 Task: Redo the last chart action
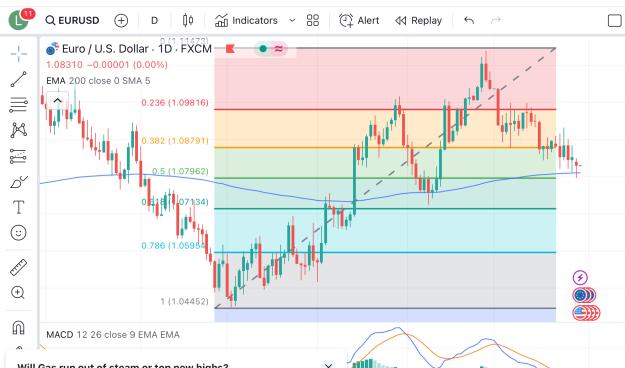pos(495,20)
